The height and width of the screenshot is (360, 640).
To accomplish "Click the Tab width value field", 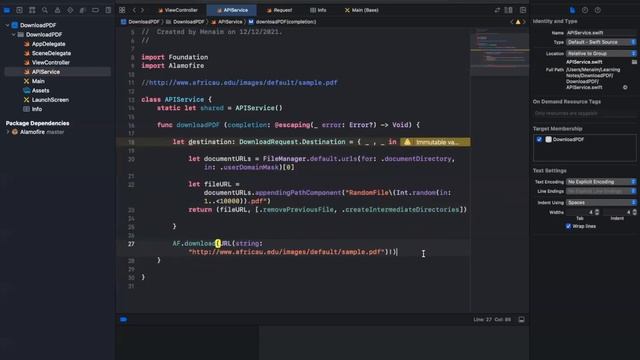I will pos(580,212).
